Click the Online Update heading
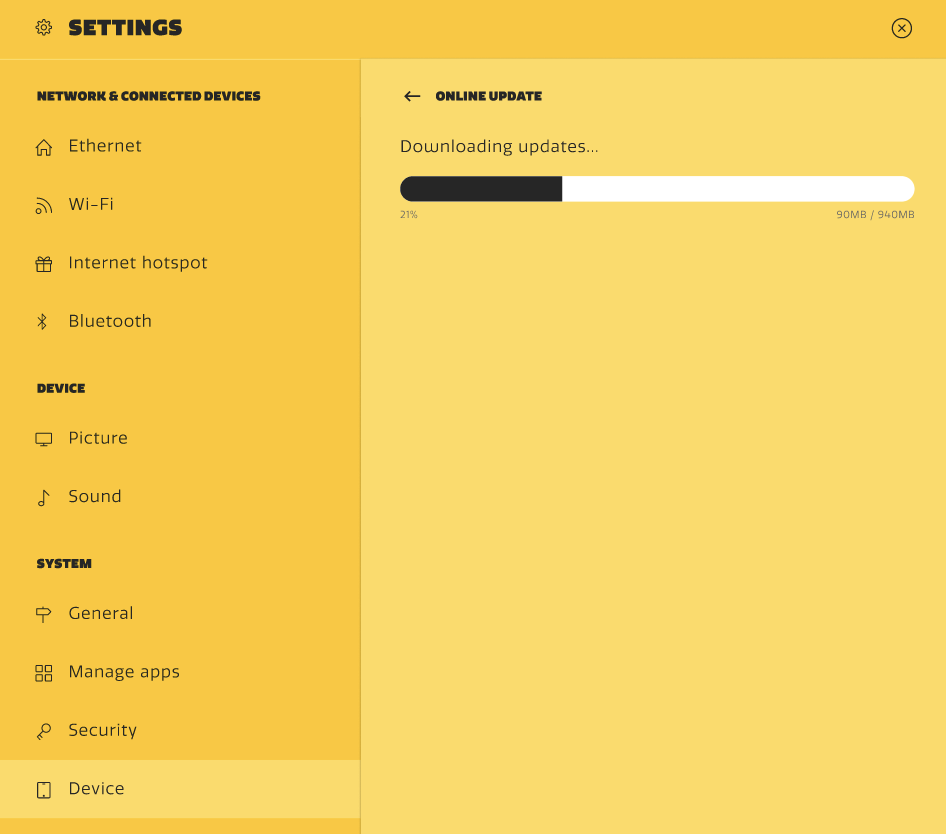 [x=489, y=96]
